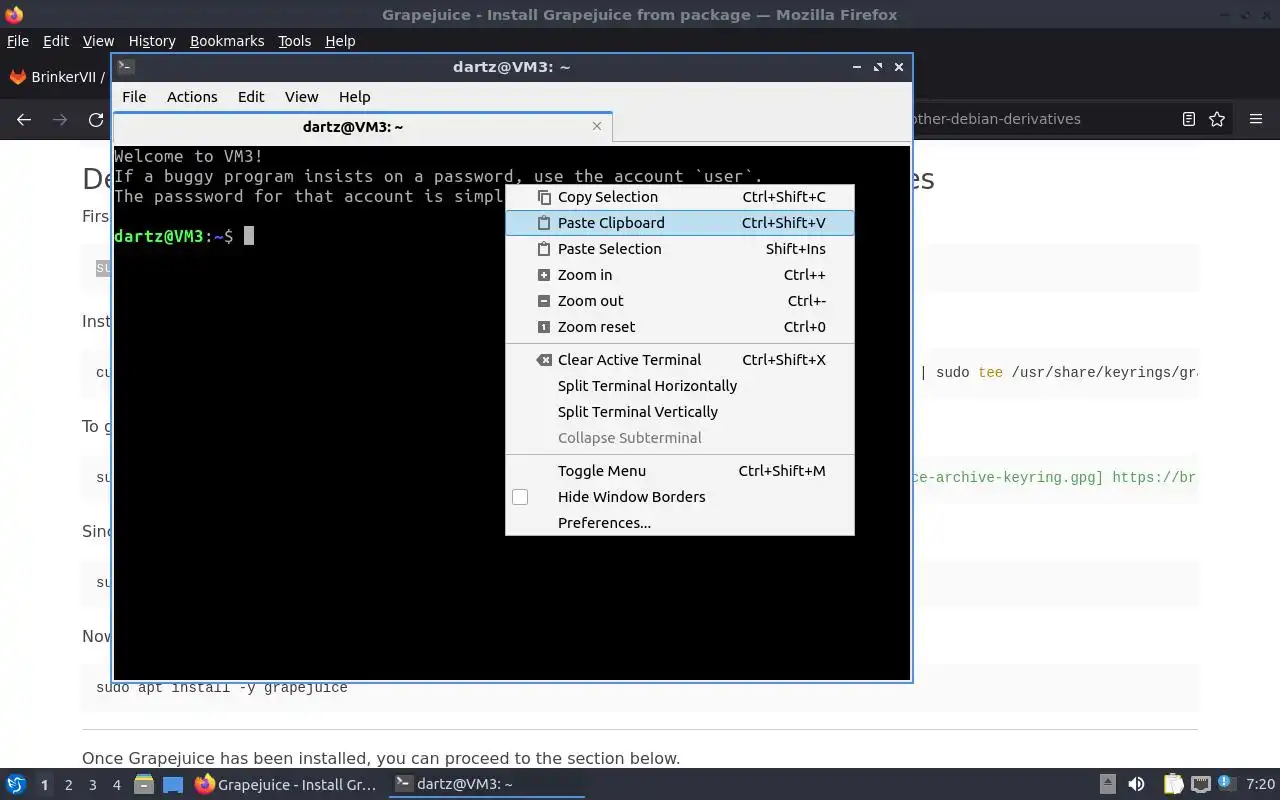Viewport: 1280px width, 800px height.
Task: Switch to Grapejuice Firefox taskbar entry
Action: [x=286, y=784]
